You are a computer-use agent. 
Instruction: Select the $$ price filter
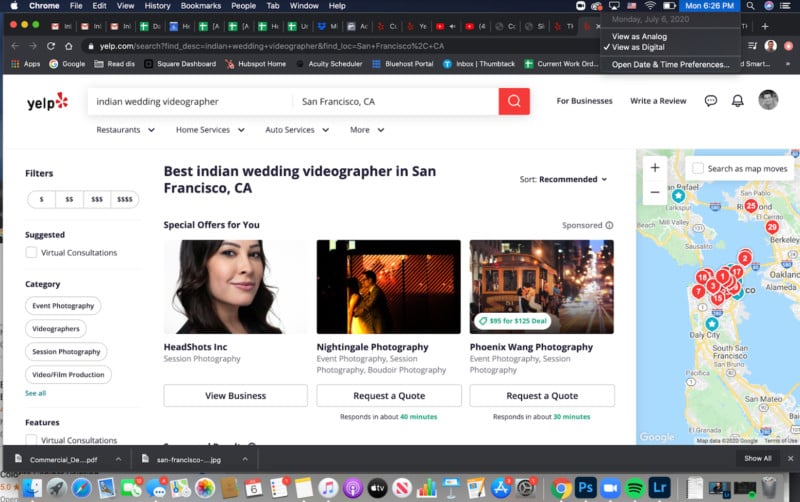click(x=69, y=199)
